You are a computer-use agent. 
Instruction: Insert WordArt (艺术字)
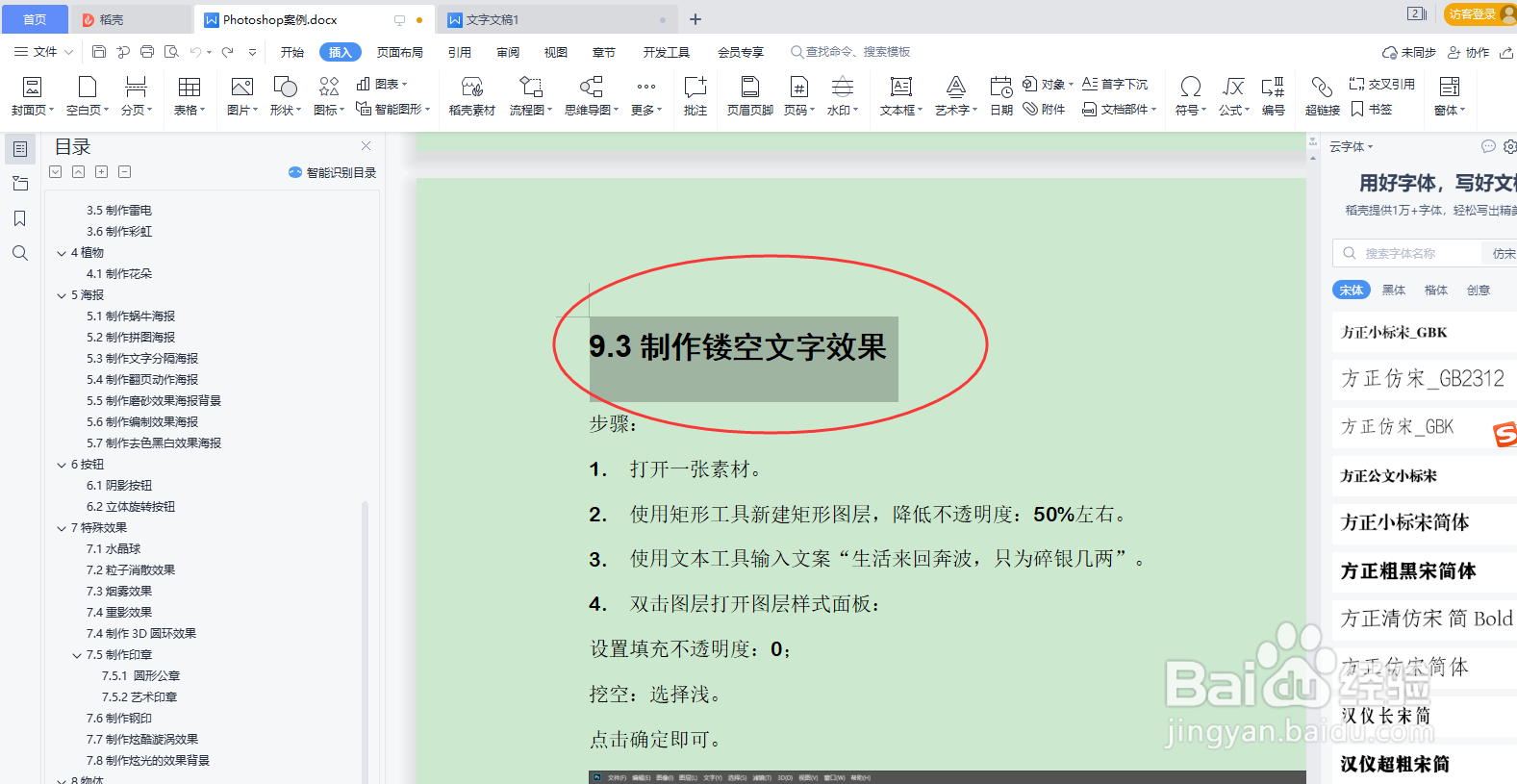(955, 96)
